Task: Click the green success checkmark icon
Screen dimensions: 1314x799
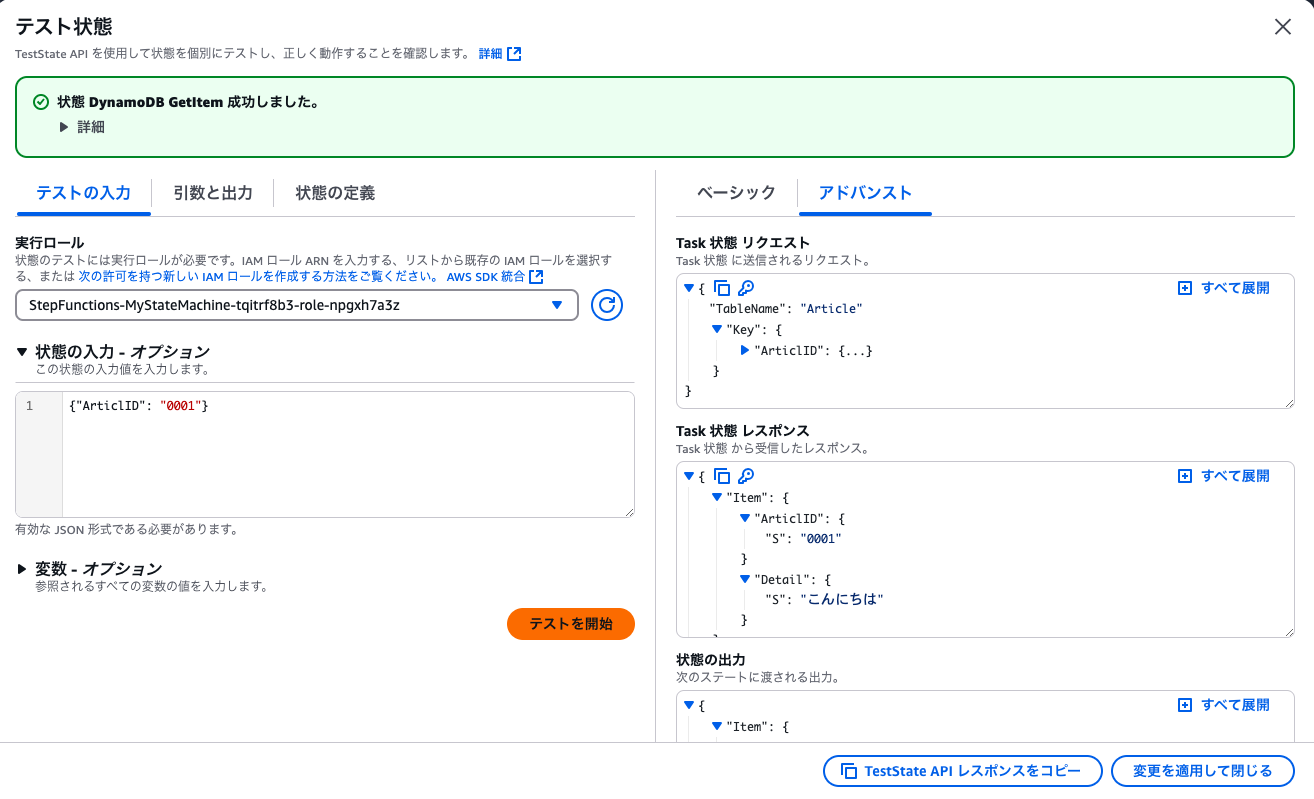Action: coord(41,101)
